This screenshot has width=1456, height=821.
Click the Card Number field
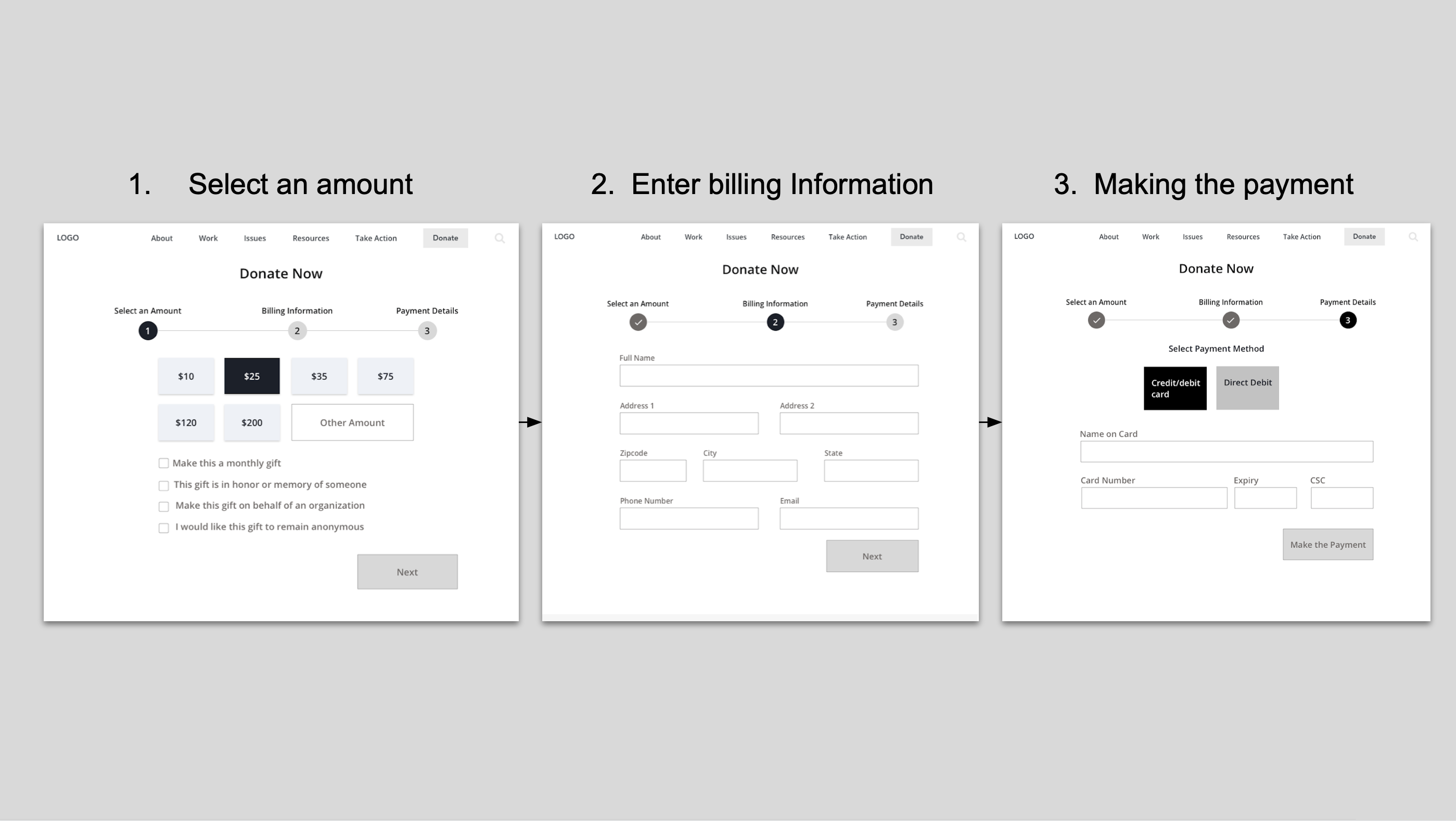click(1154, 498)
